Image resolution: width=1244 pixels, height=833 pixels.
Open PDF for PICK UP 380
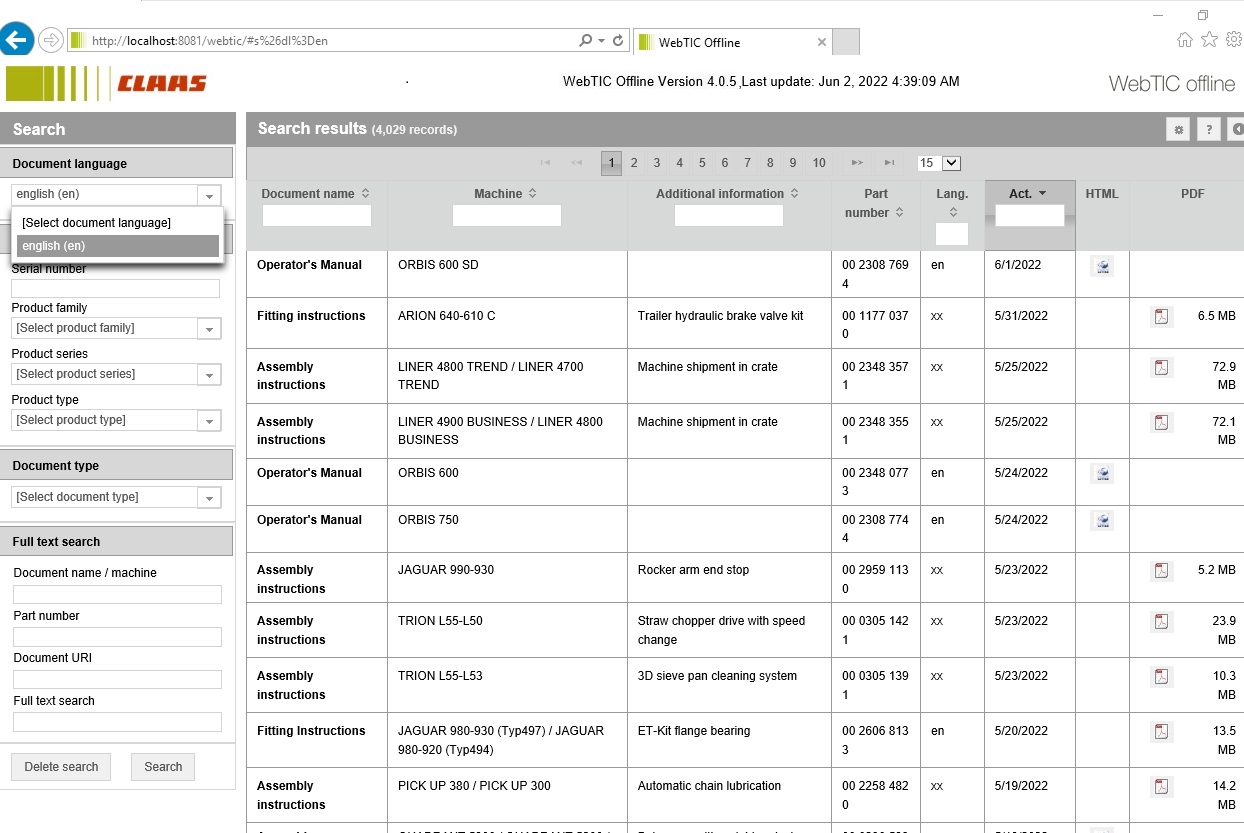[x=1162, y=787]
